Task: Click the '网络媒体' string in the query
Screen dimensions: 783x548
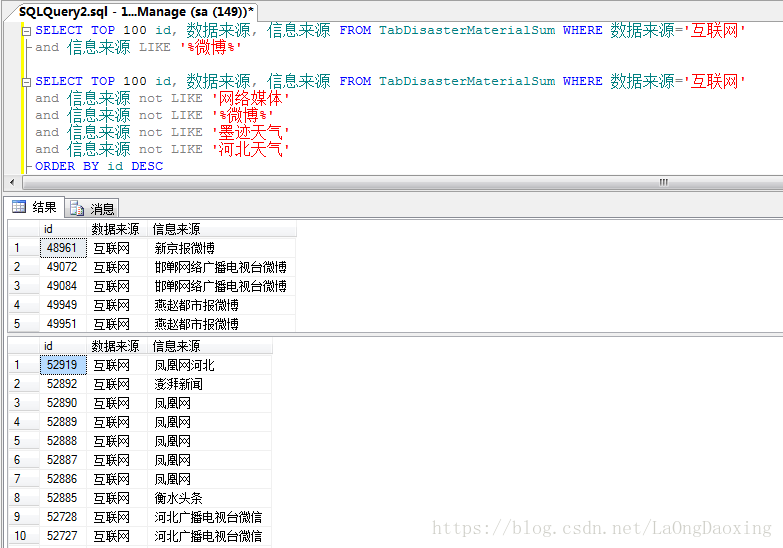Action: (251, 98)
